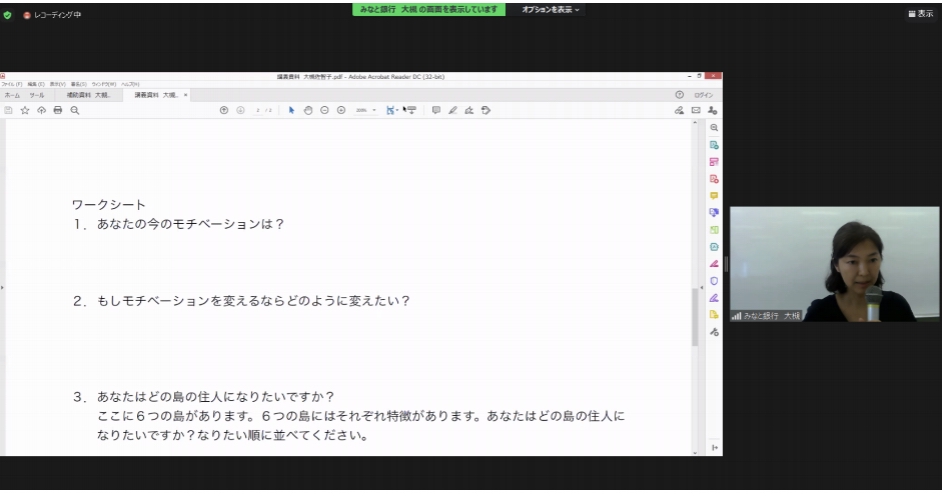Screen dimensions: 942x498
Task: Click the zoom in plus icon
Action: click(x=341, y=110)
